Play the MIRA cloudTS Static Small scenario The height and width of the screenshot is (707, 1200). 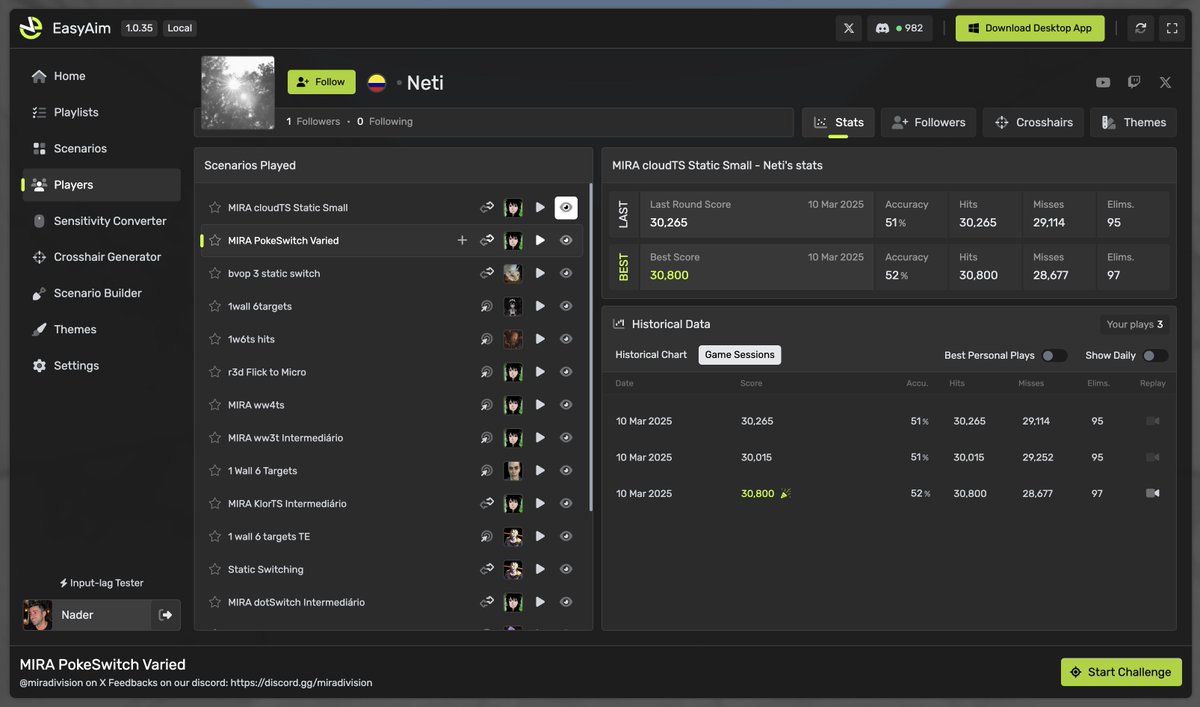[x=540, y=207]
